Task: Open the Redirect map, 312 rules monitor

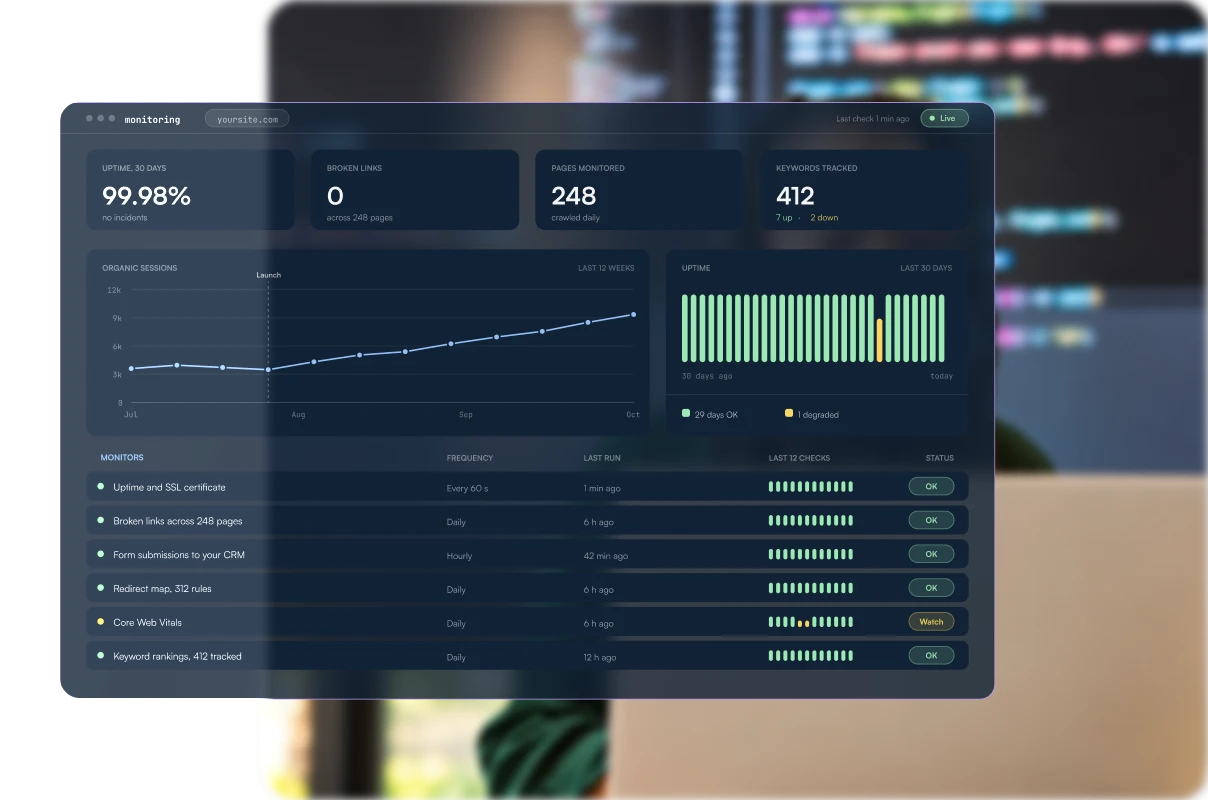Action: (x=527, y=588)
